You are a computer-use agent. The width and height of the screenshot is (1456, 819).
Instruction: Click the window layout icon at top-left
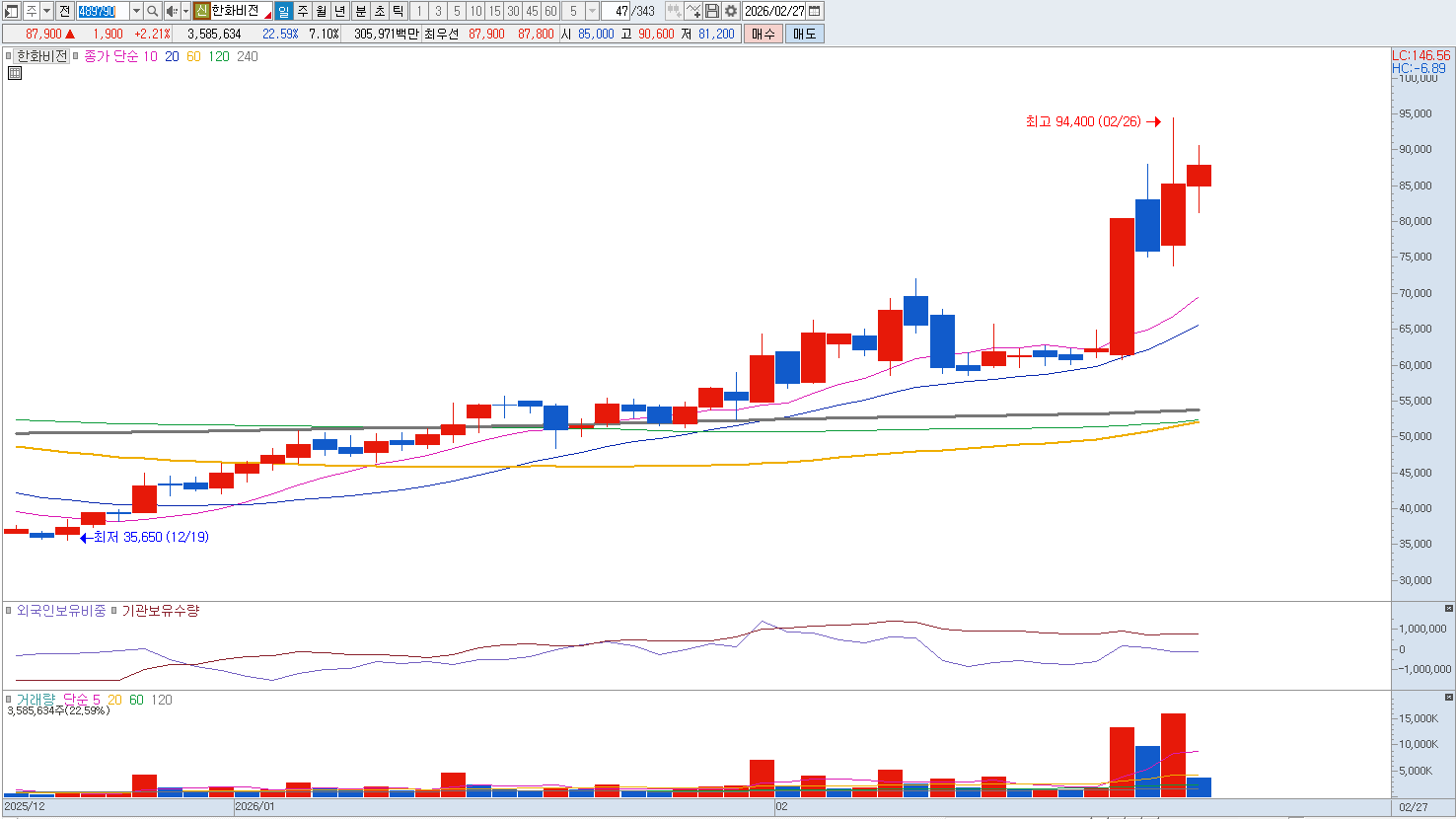[x=12, y=11]
